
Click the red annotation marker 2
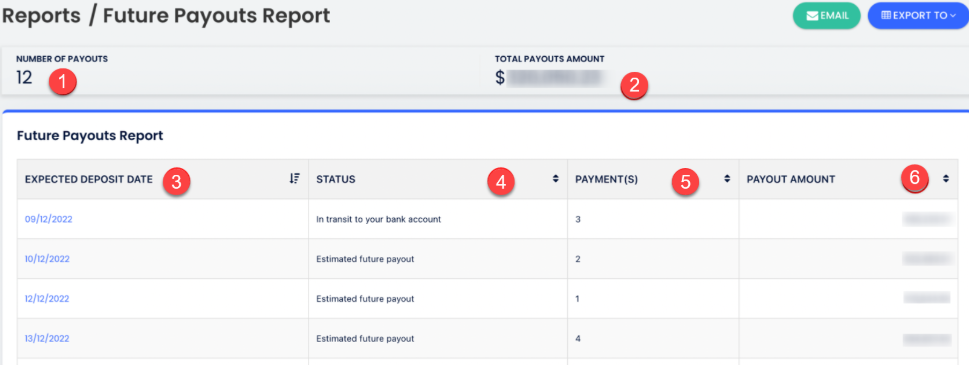[x=634, y=85]
